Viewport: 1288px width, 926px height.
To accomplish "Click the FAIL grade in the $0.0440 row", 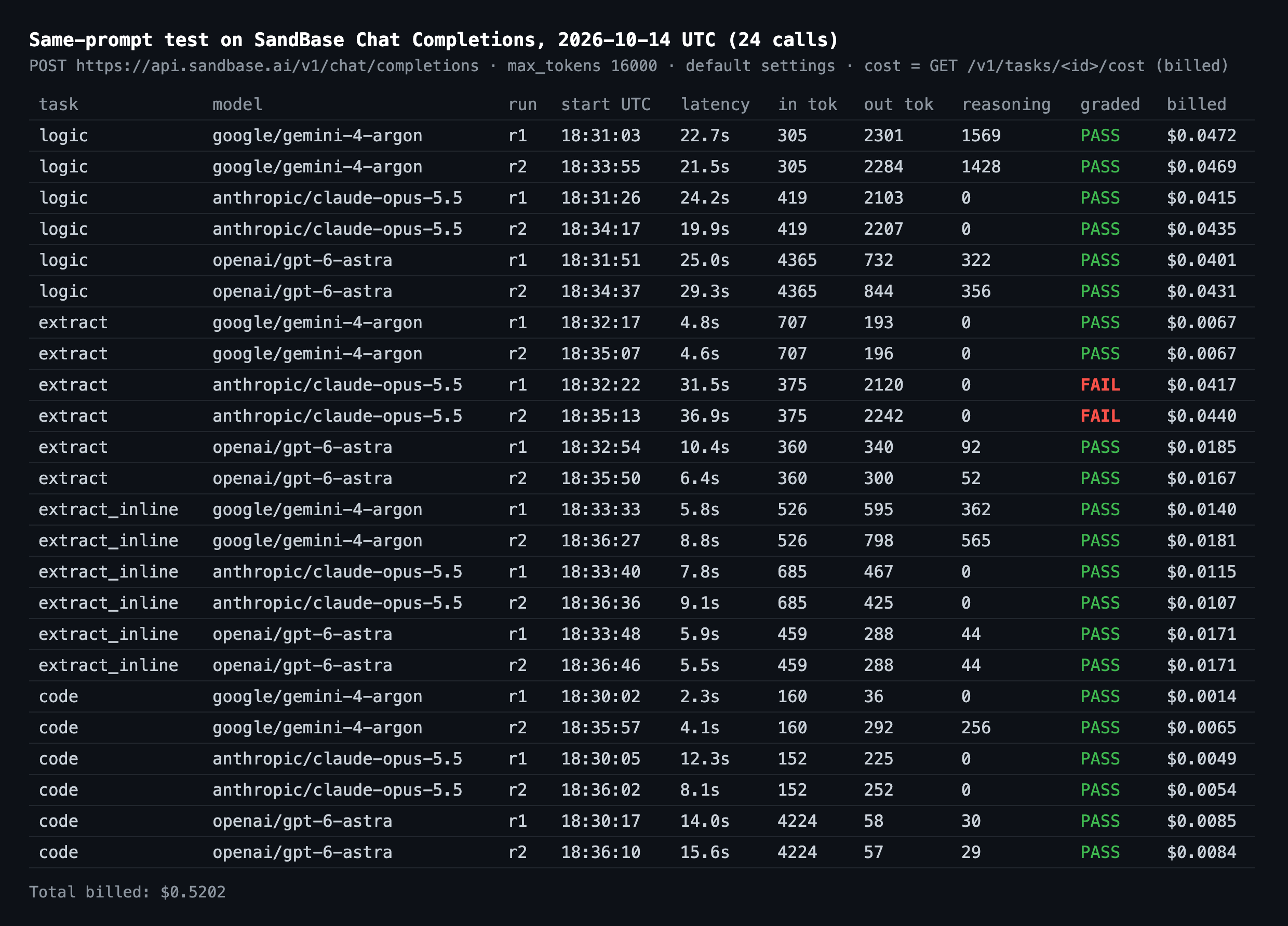I will [x=1100, y=416].
